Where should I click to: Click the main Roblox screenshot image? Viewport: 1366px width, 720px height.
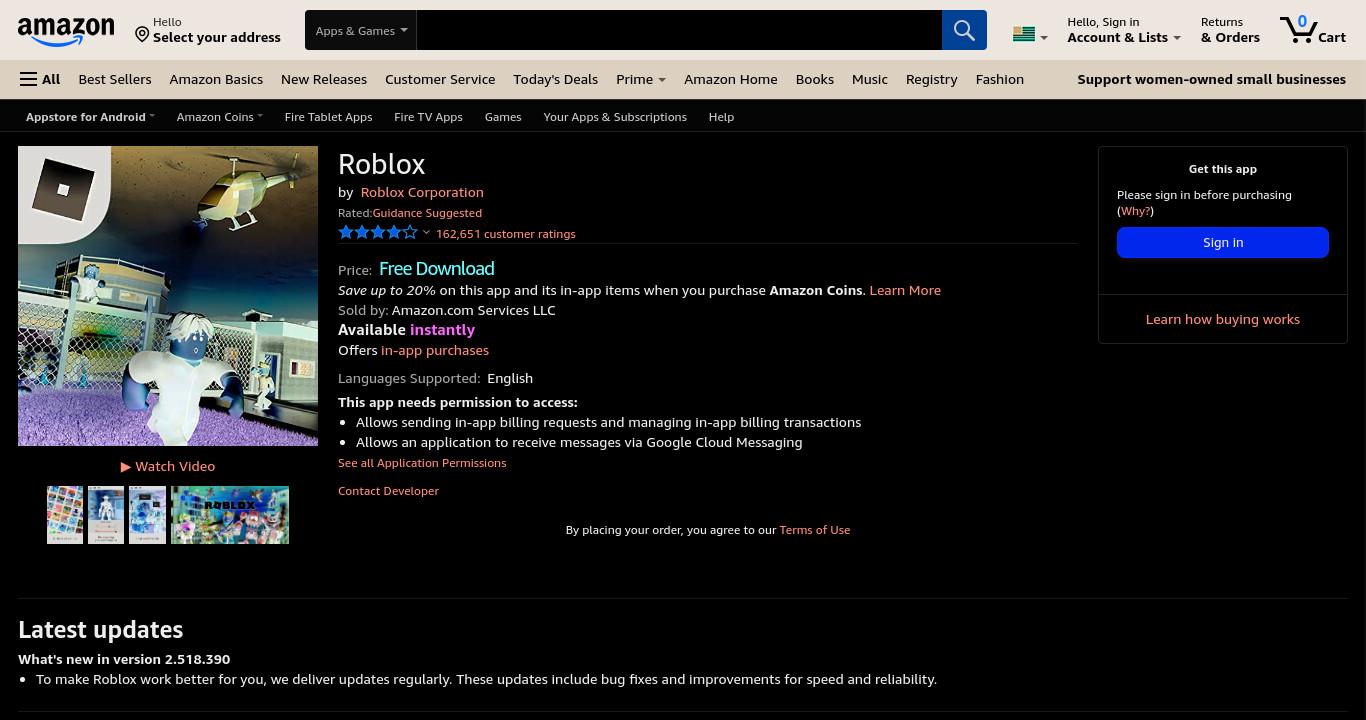168,296
